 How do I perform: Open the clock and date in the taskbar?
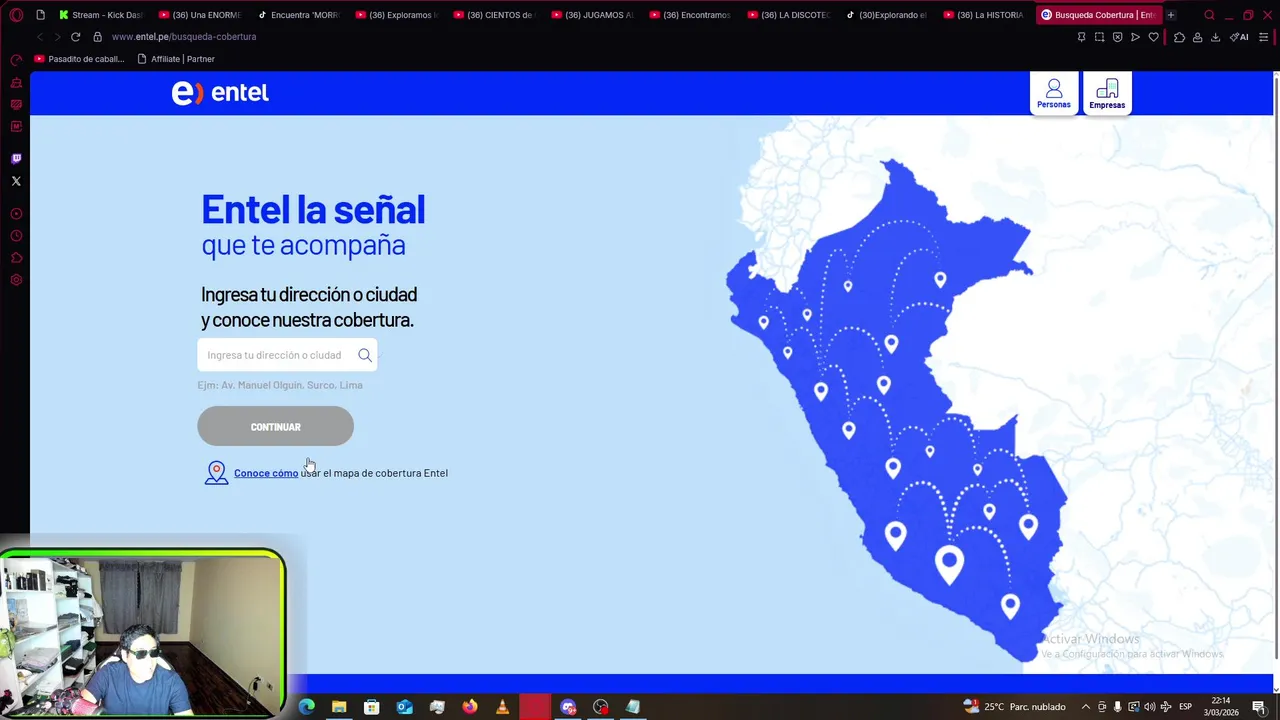pos(1221,707)
